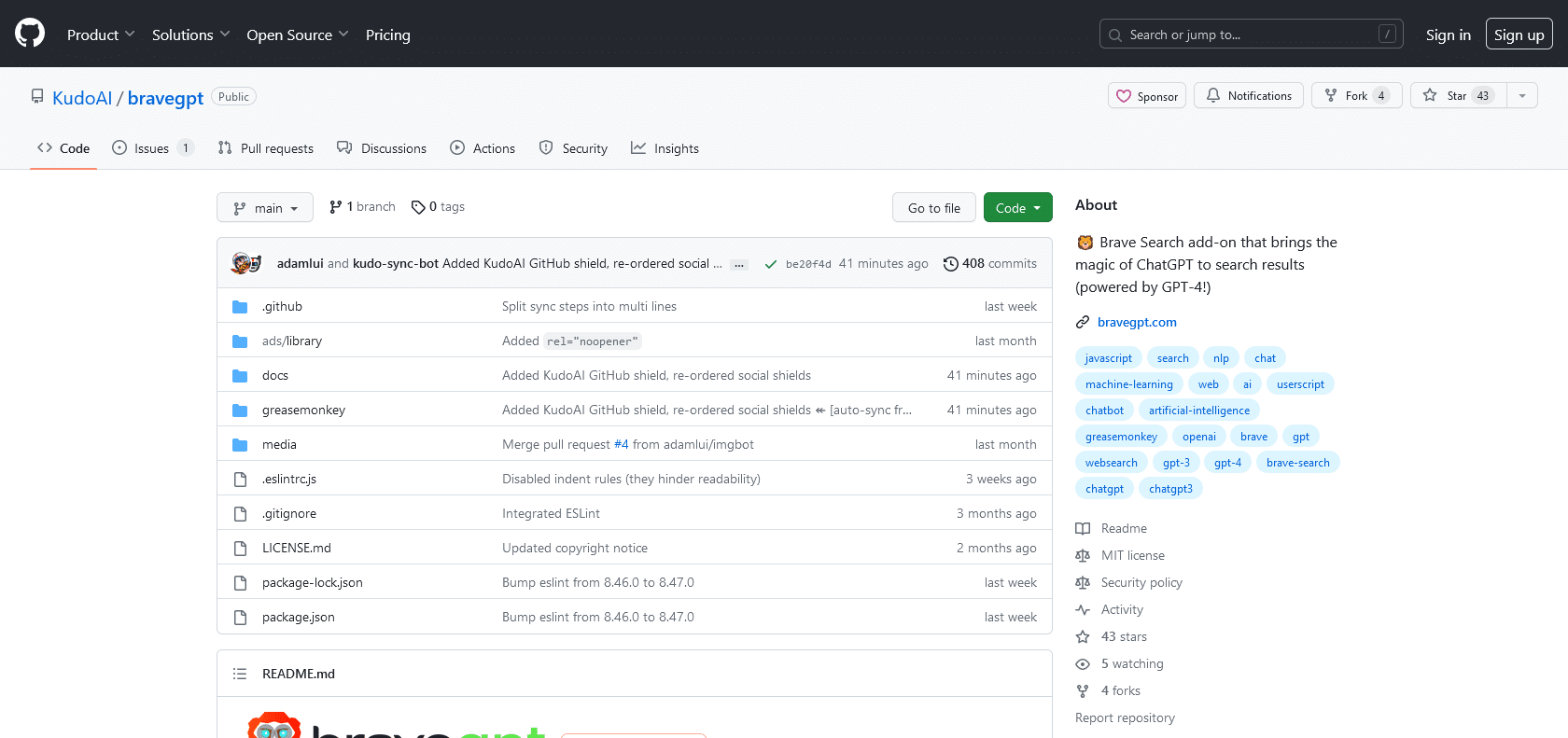Open the GitHub home logo
This screenshot has height=738, width=1568.
[x=30, y=34]
